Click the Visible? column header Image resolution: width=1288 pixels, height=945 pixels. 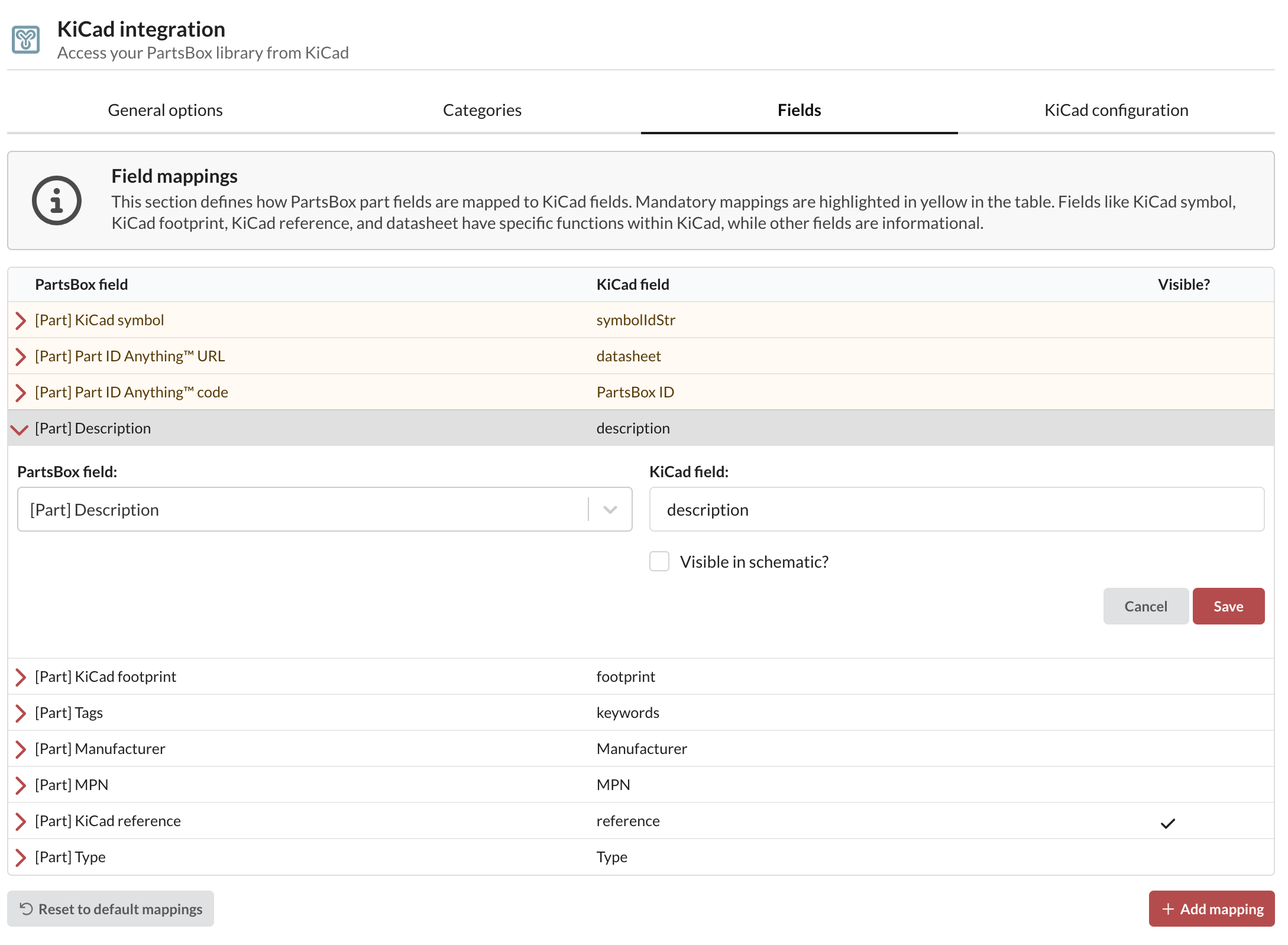1184,284
